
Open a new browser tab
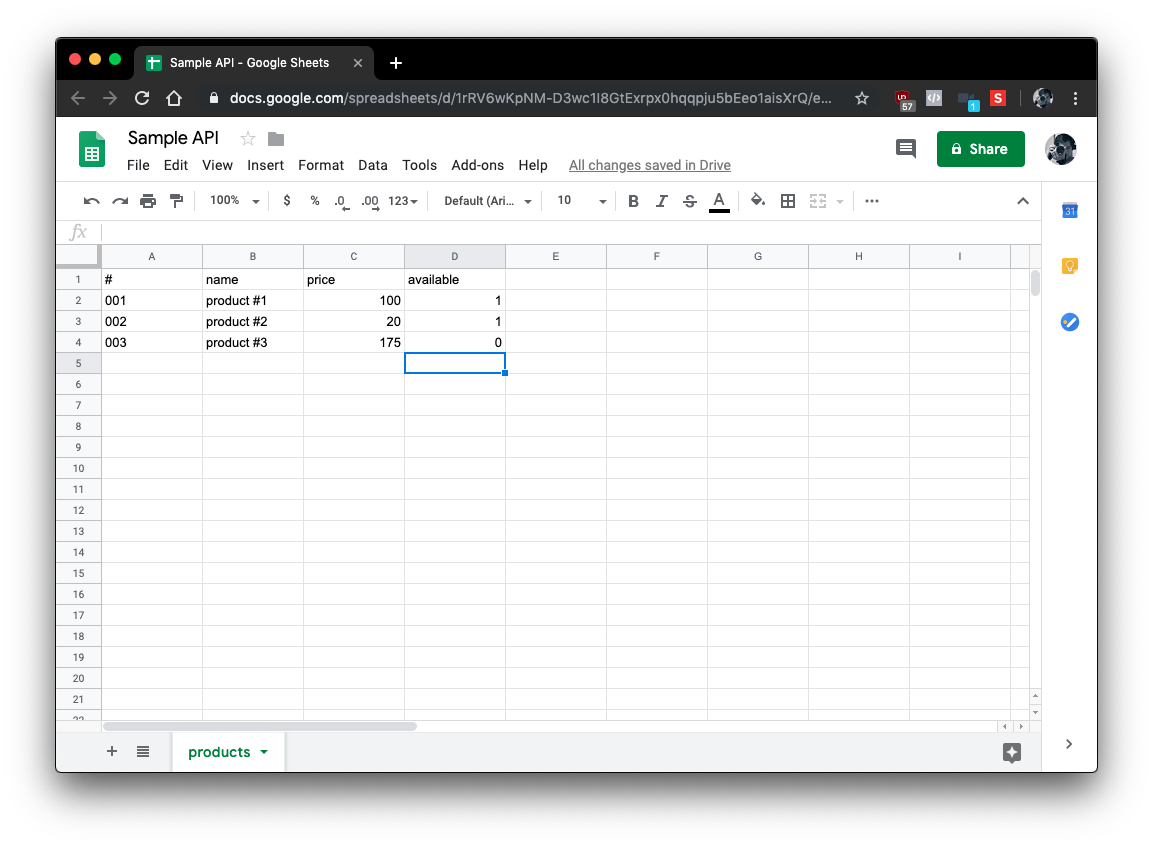coord(396,63)
